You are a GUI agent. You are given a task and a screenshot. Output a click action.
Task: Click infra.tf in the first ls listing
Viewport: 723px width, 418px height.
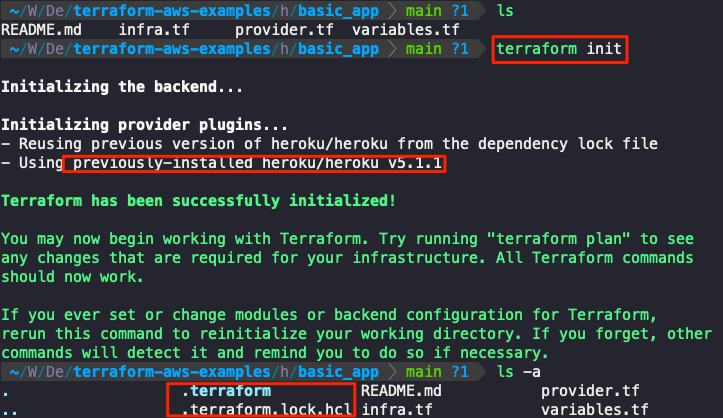154,30
